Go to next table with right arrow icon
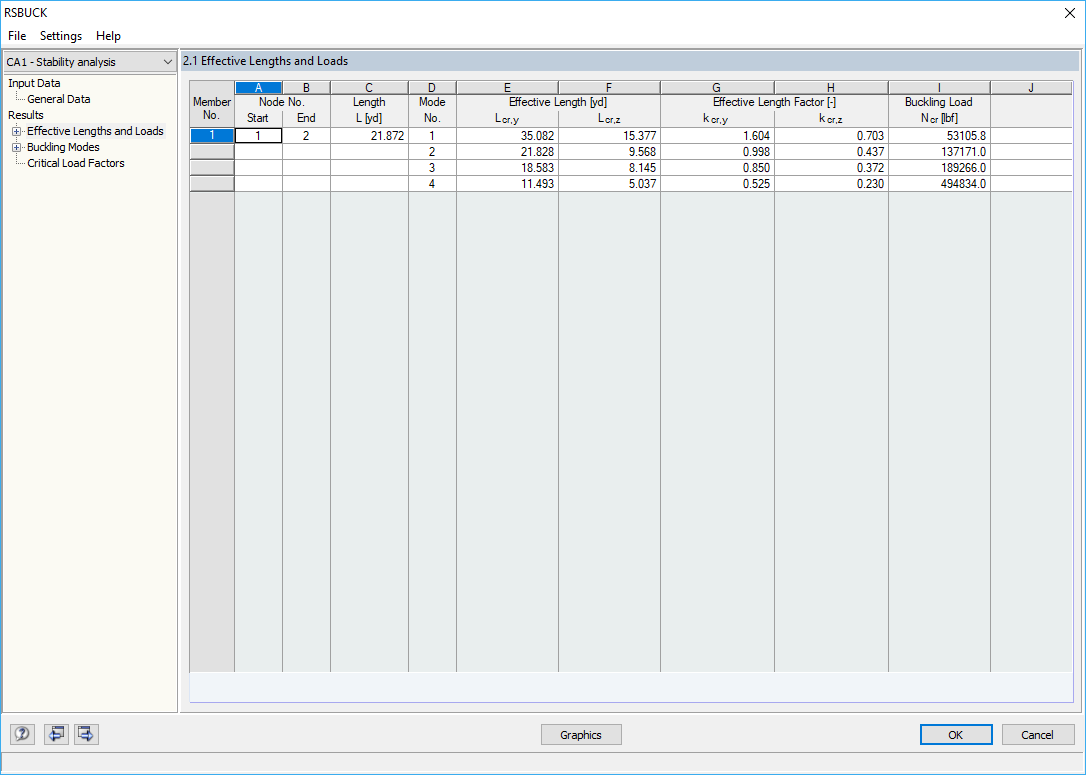 pyautogui.click(x=87, y=733)
